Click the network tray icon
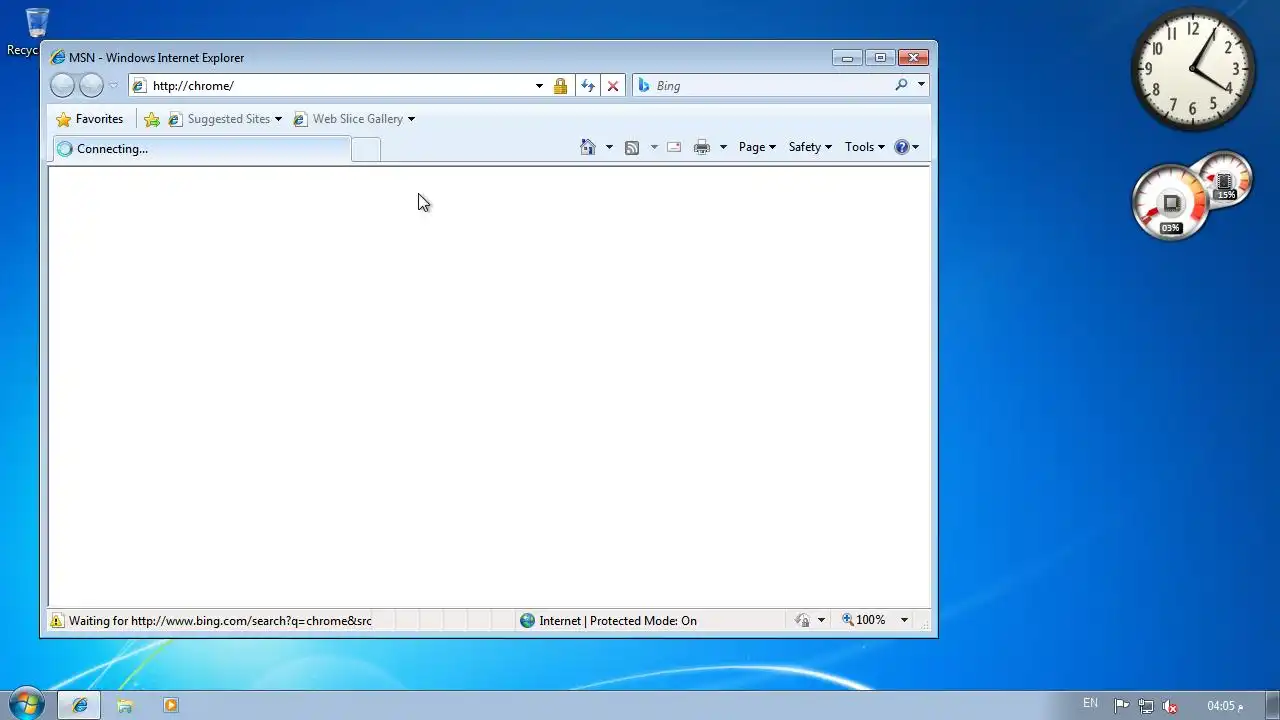Screen dimensions: 1280x720 point(1145,706)
